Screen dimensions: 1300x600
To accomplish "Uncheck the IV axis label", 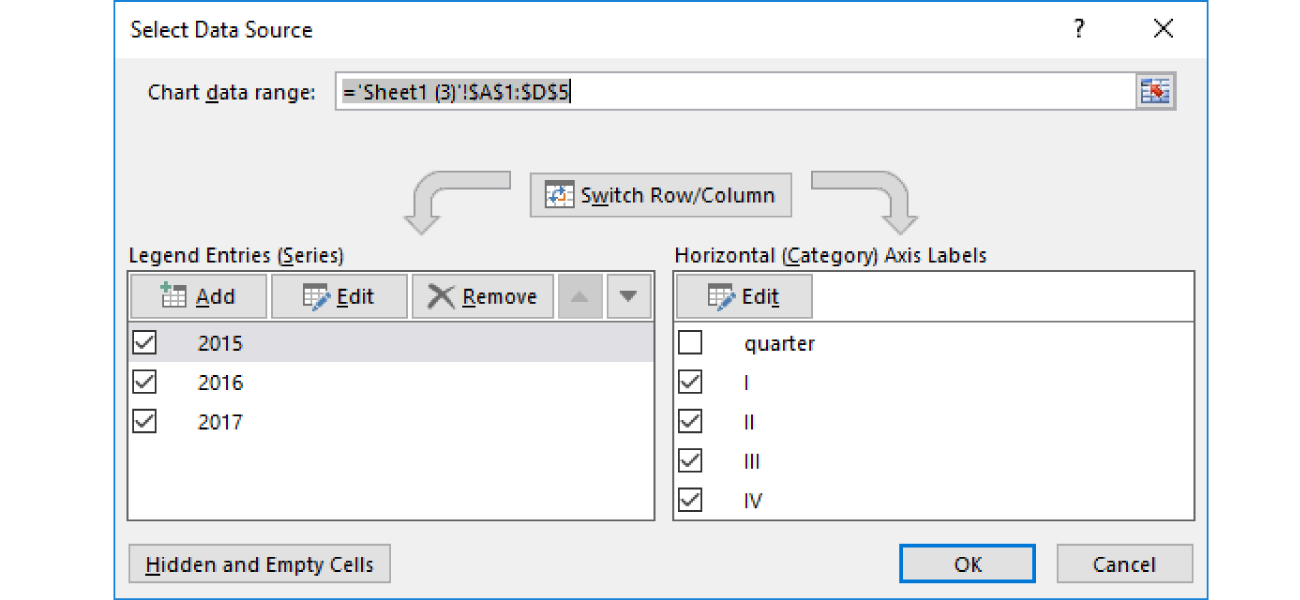I will [x=690, y=499].
